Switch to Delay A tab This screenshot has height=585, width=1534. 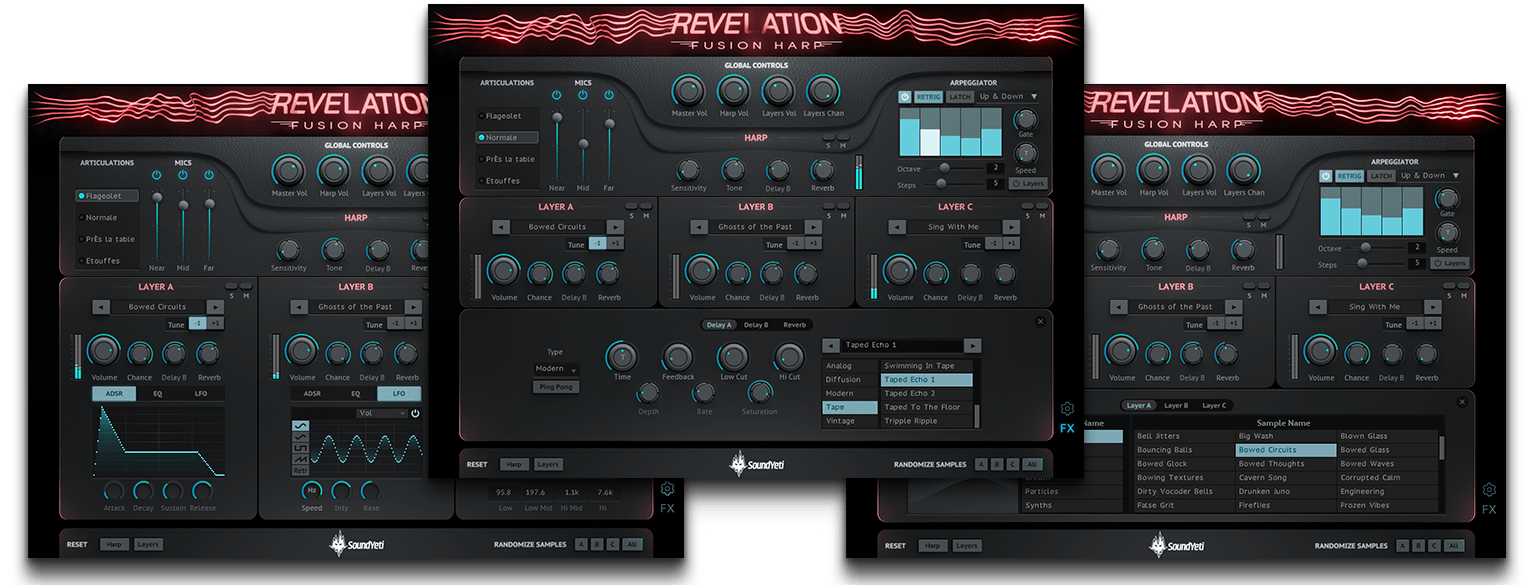coord(719,325)
